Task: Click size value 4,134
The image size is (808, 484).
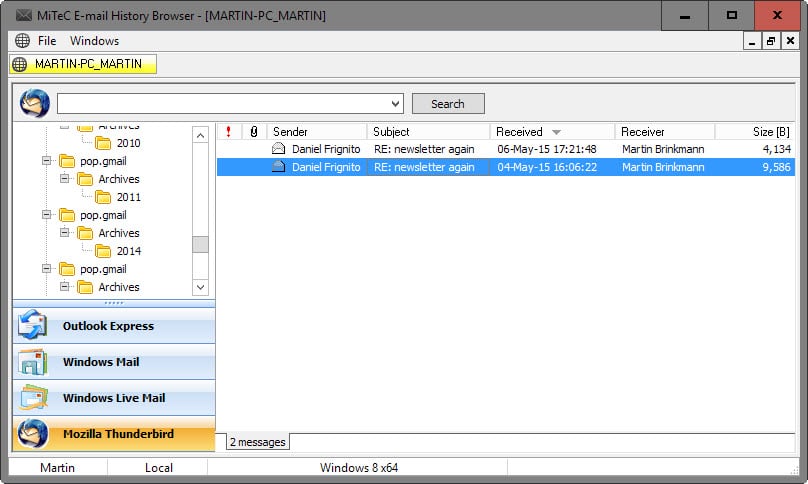Action: click(776, 149)
